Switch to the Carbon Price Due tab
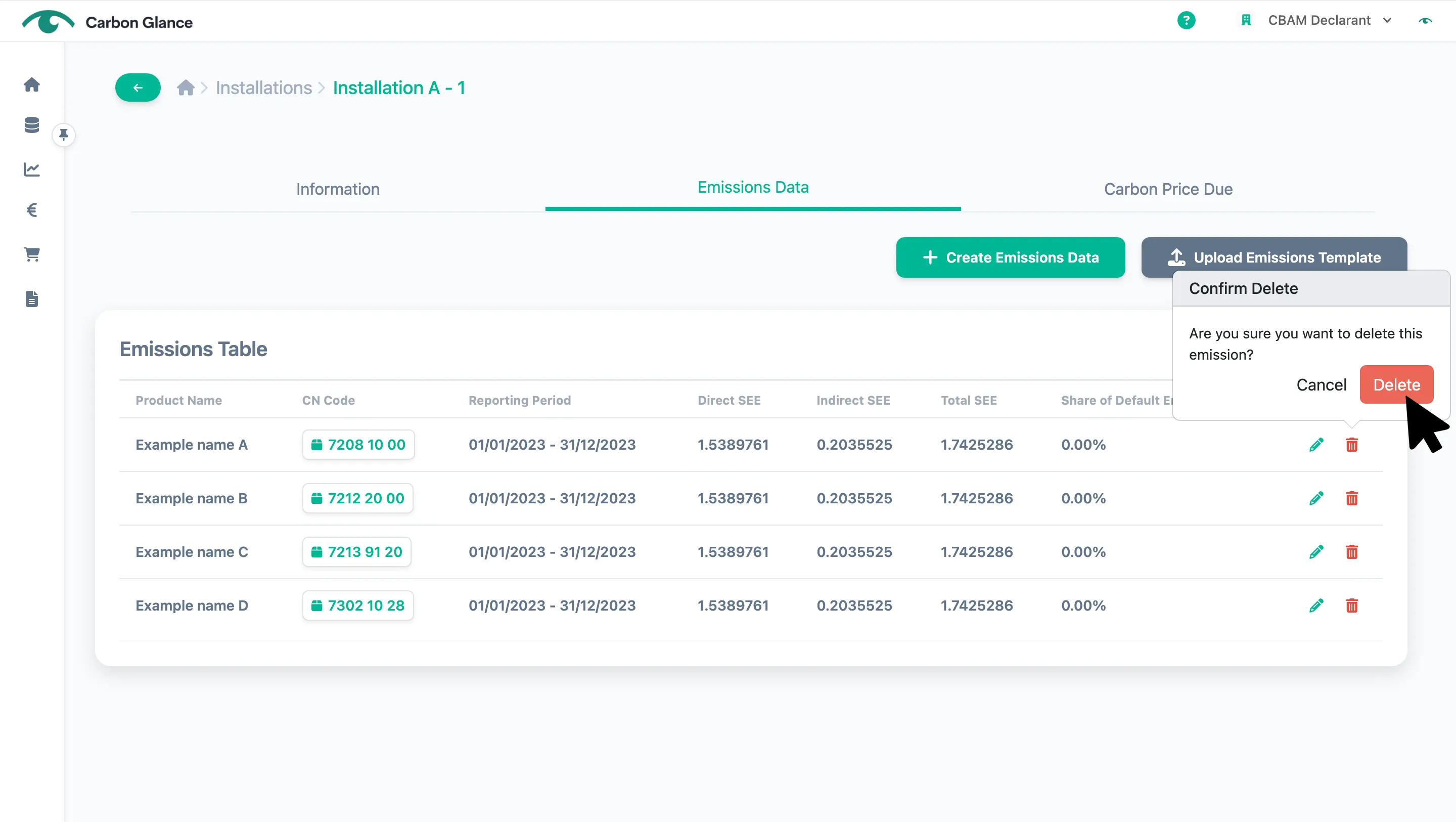Screen dimensions: 1456x822 1168,189
